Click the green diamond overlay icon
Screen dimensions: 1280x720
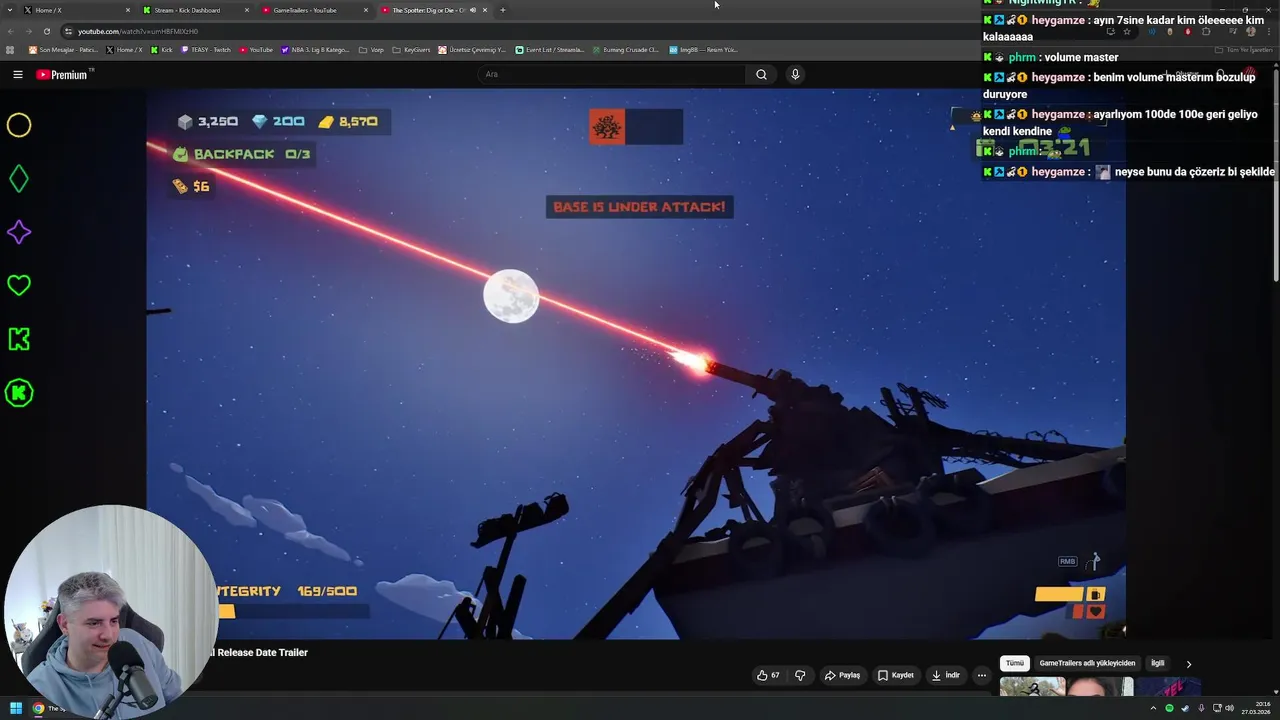(x=19, y=179)
